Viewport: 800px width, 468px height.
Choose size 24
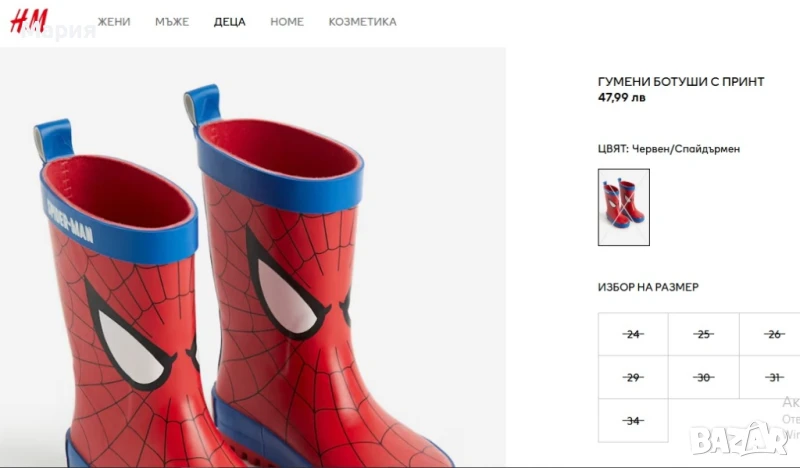pos(632,334)
